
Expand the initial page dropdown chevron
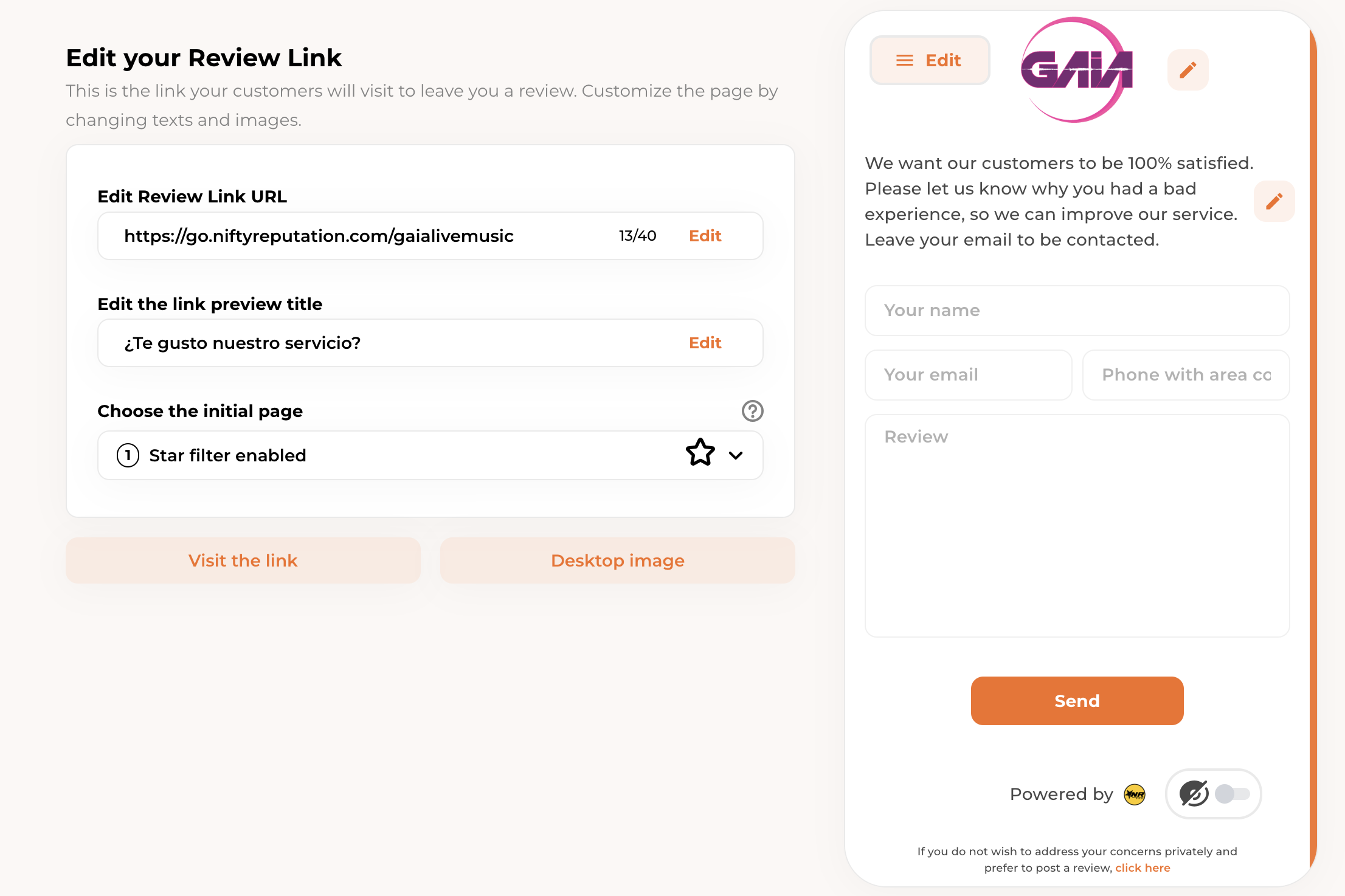click(736, 455)
